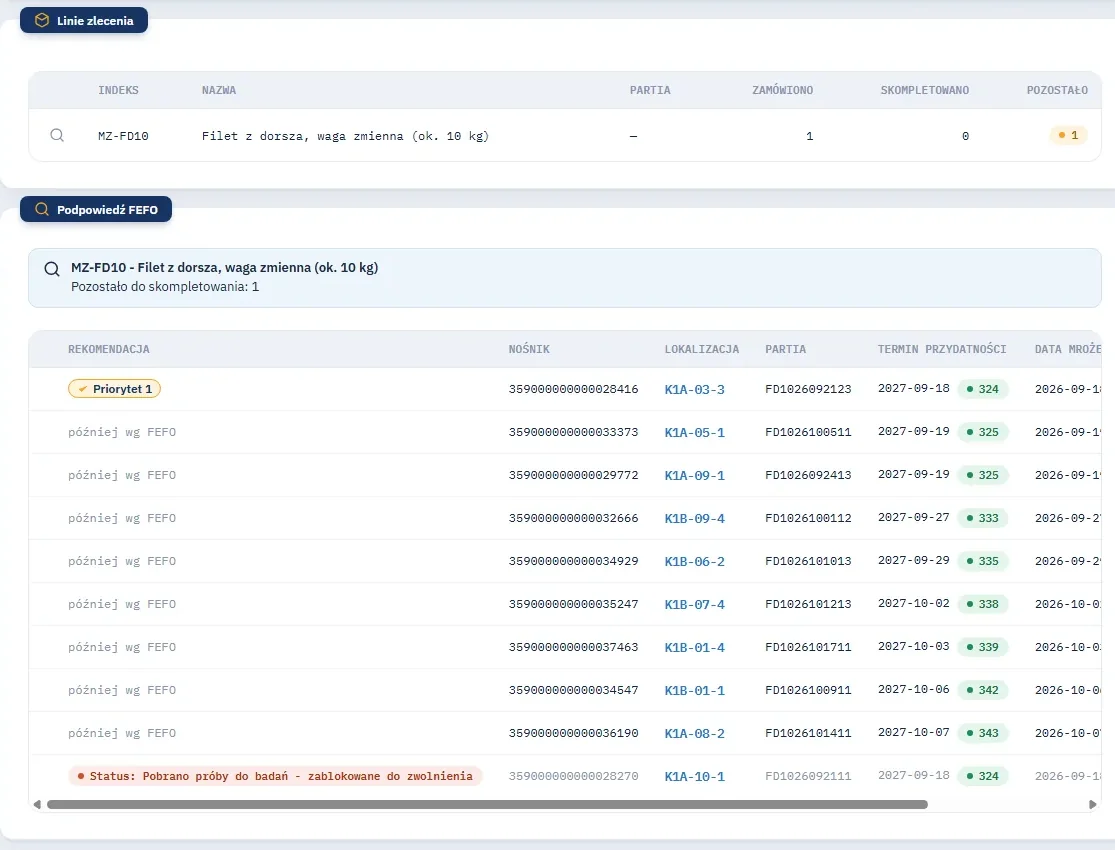Screen dimensions: 1115x850
Task: Click the magnifier icon in the MZ-FD10 order line
Action: click(57, 135)
